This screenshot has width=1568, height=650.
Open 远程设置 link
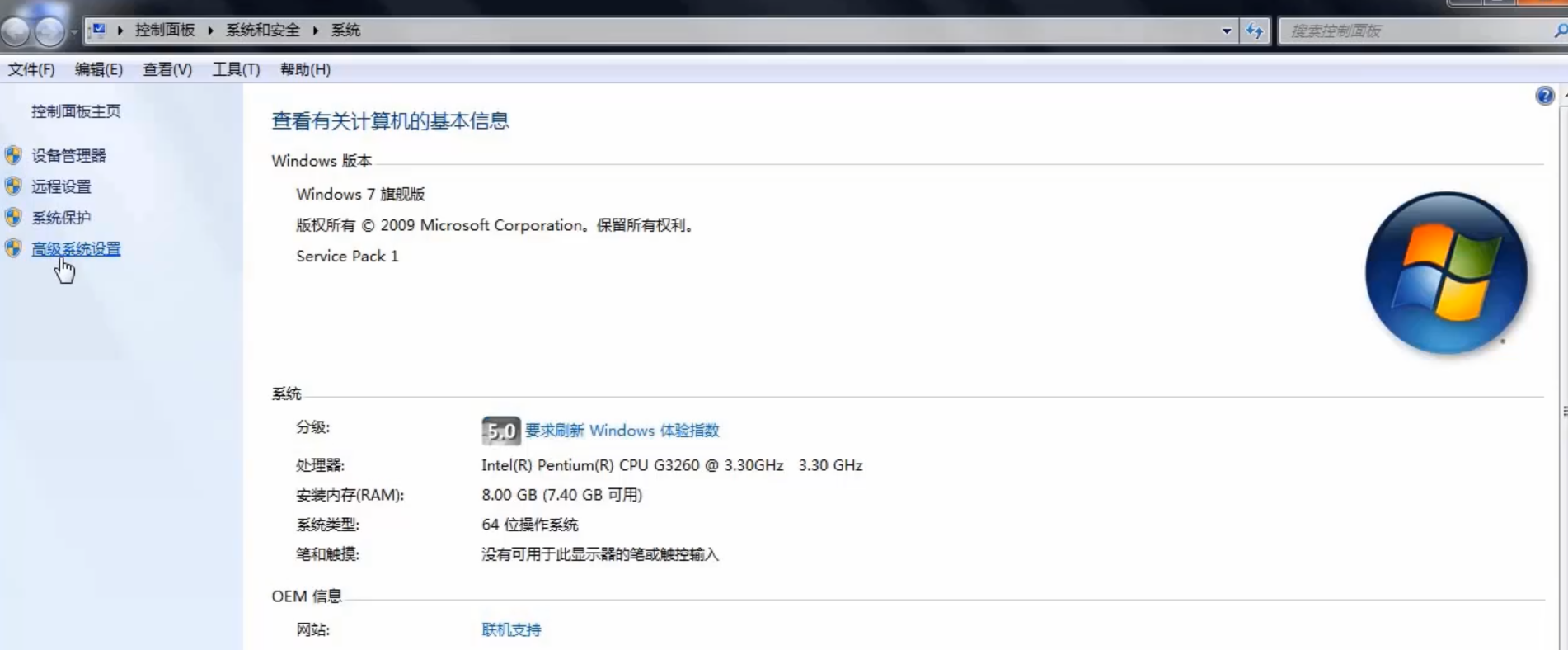(61, 186)
